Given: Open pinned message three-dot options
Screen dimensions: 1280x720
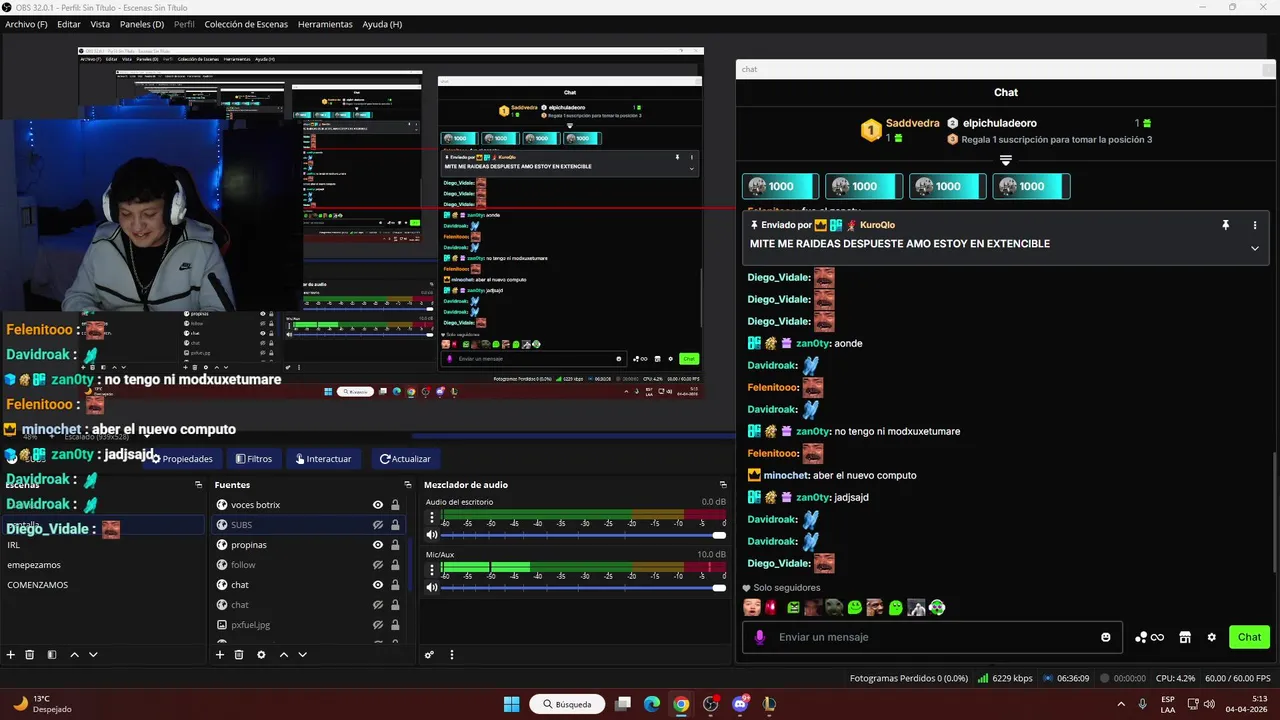Looking at the screenshot, I should tap(1255, 225).
